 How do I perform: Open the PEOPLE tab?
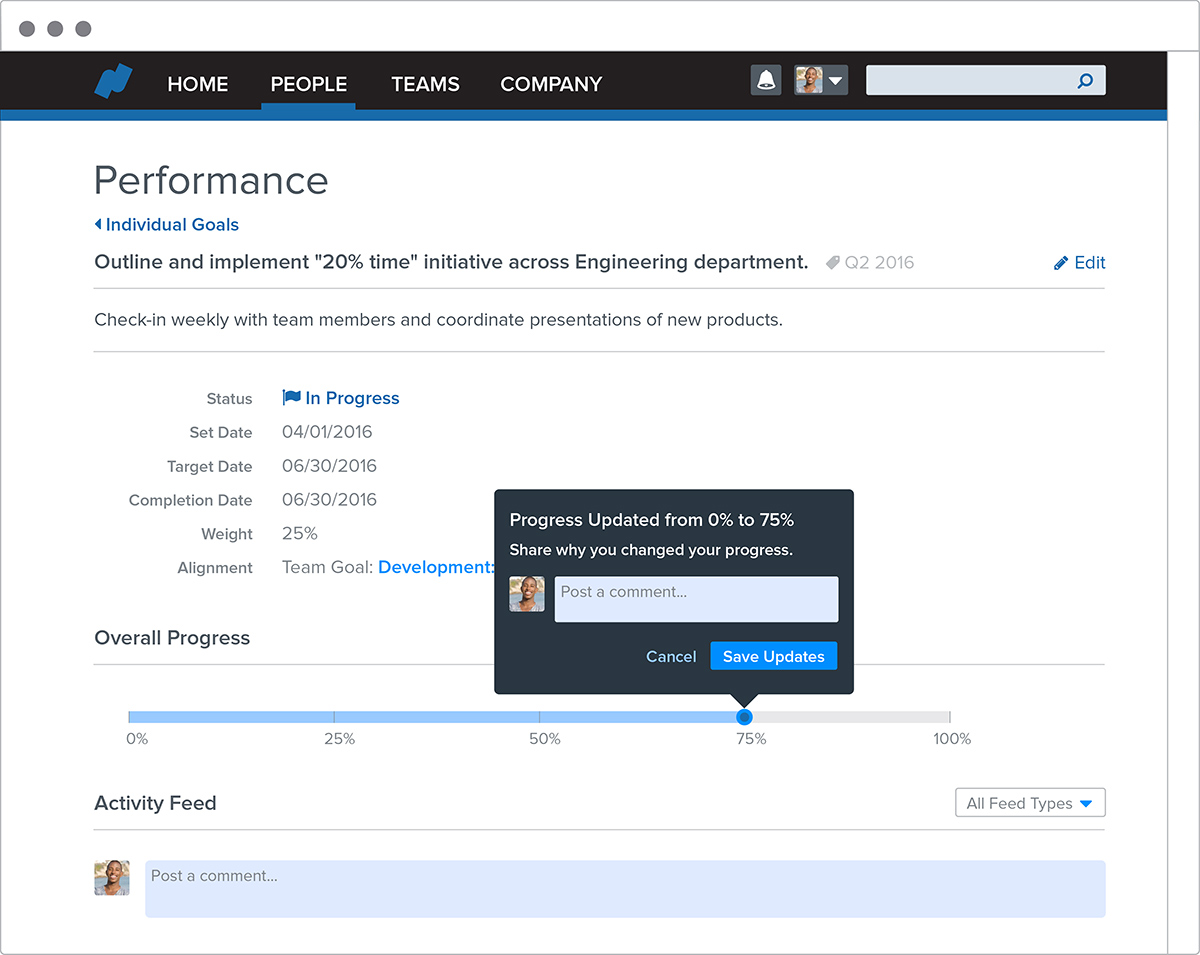pos(309,84)
